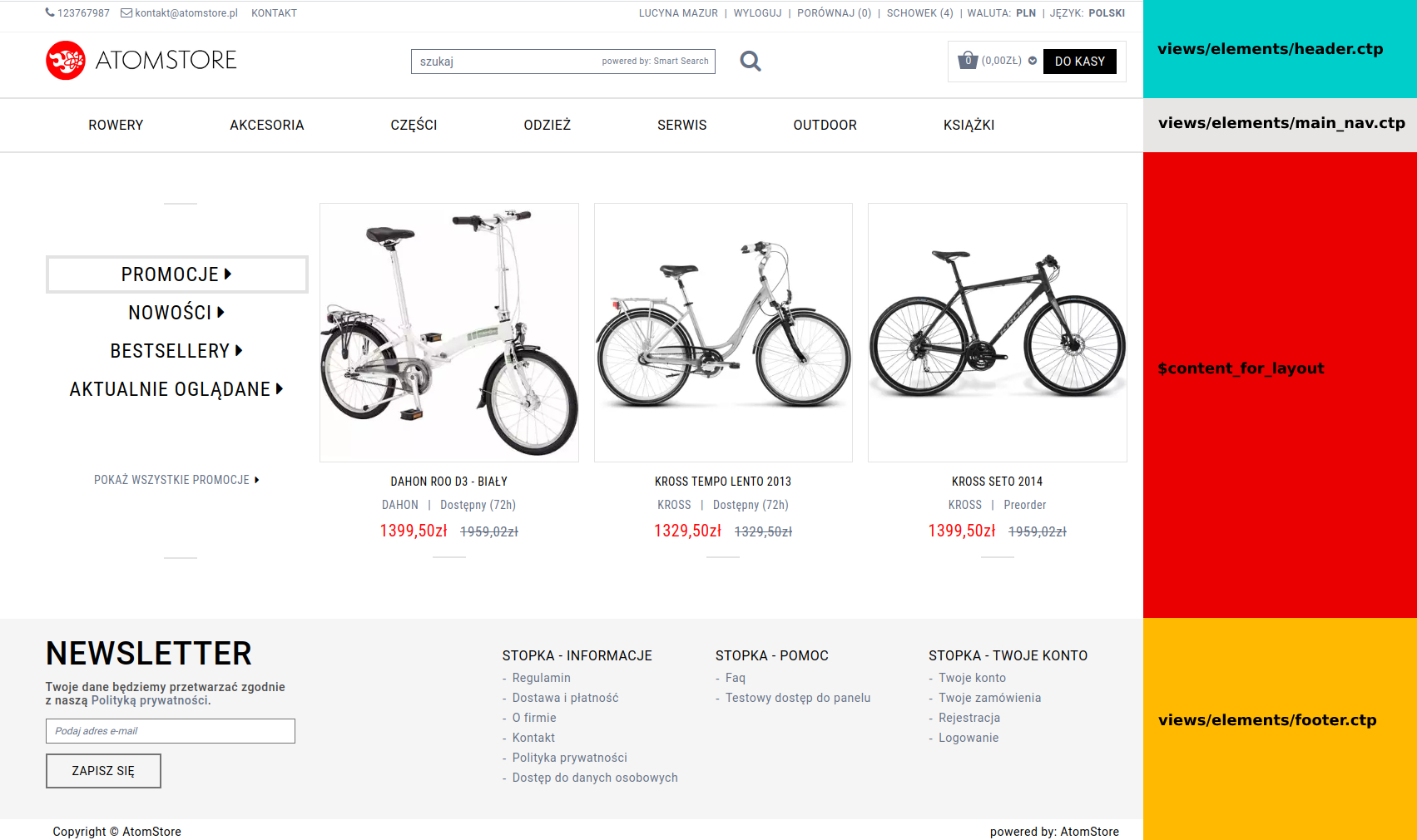Open the OUTDOOR menu item
This screenshot has width=1417, height=840.
click(x=825, y=125)
